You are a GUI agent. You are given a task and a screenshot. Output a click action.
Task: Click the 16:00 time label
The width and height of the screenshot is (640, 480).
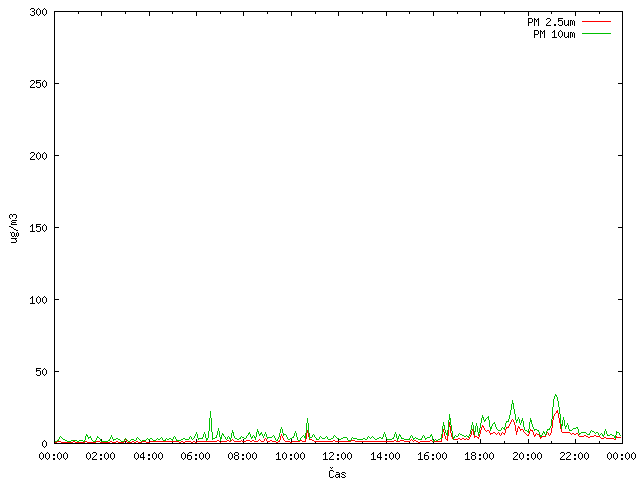432,456
